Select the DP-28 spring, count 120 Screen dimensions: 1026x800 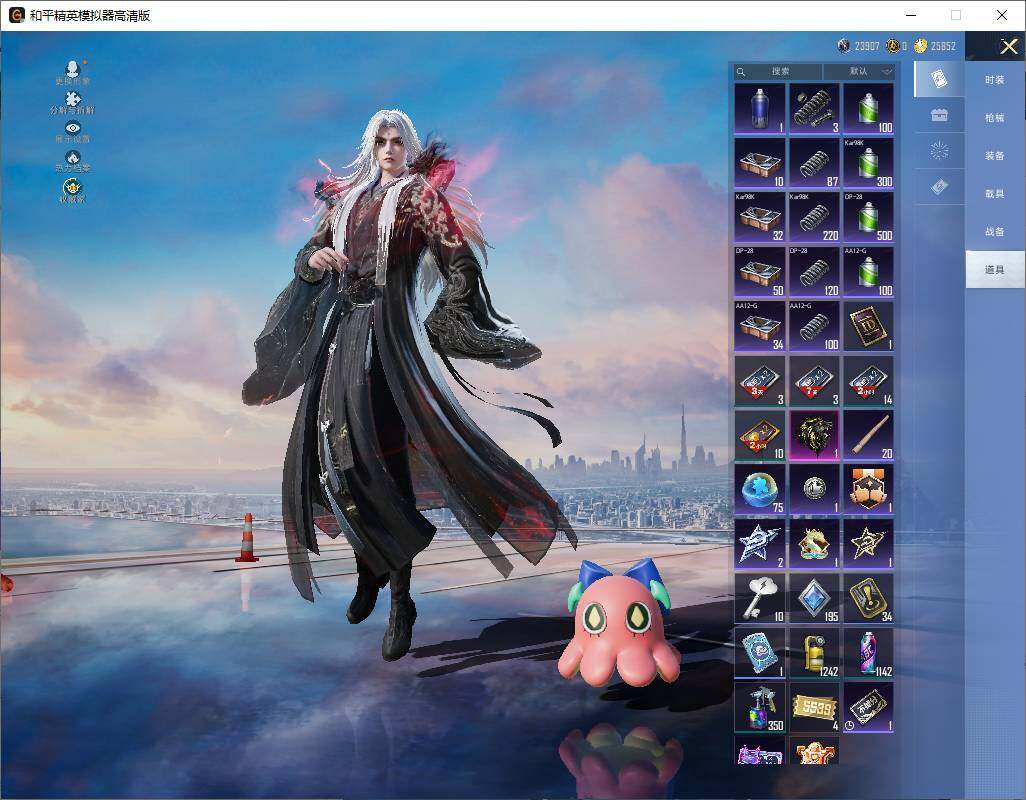tap(814, 272)
